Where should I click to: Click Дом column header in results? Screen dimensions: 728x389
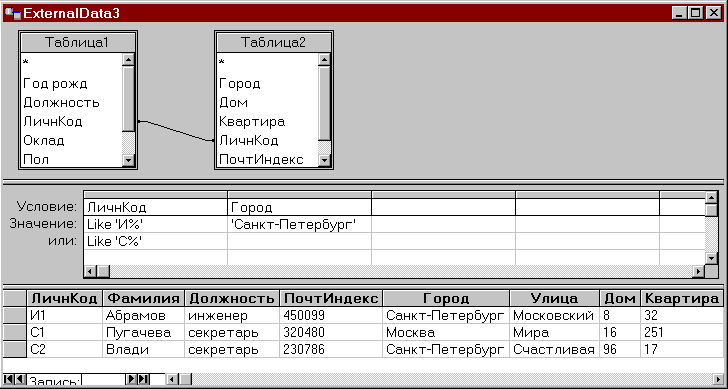click(x=620, y=298)
